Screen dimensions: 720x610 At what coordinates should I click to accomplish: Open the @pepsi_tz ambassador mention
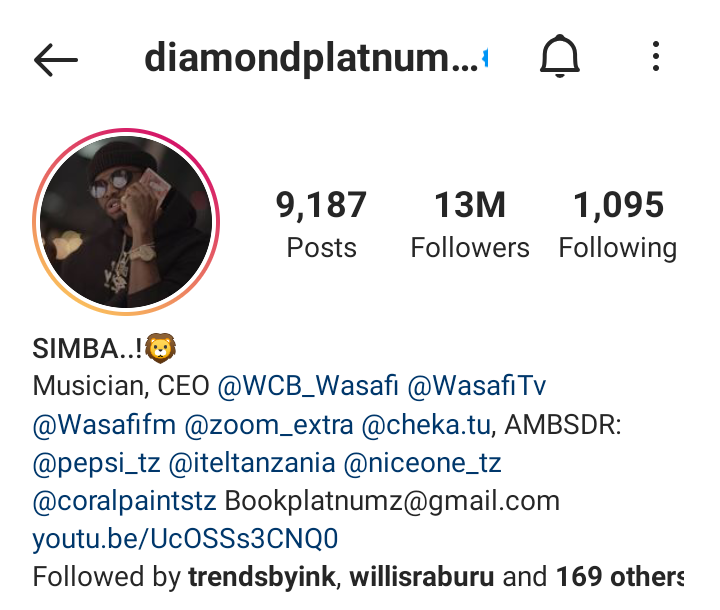tap(96, 463)
